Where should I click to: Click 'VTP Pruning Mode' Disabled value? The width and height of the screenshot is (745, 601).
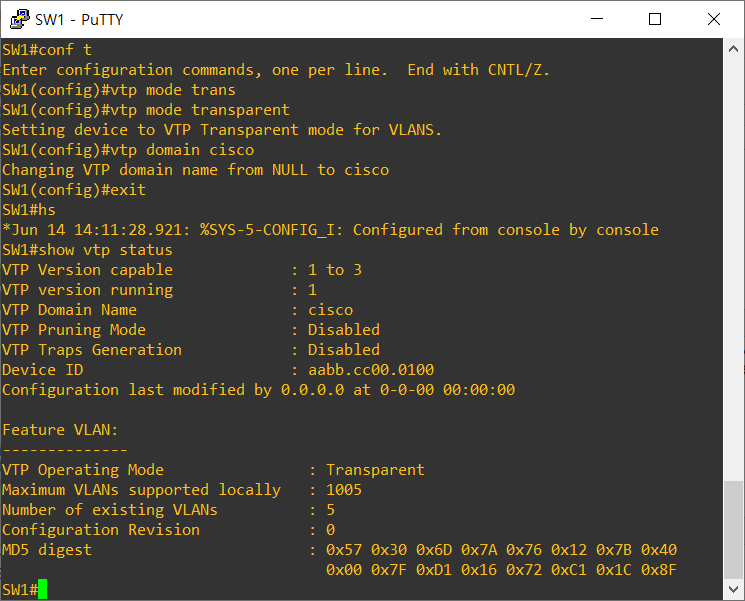coord(344,330)
